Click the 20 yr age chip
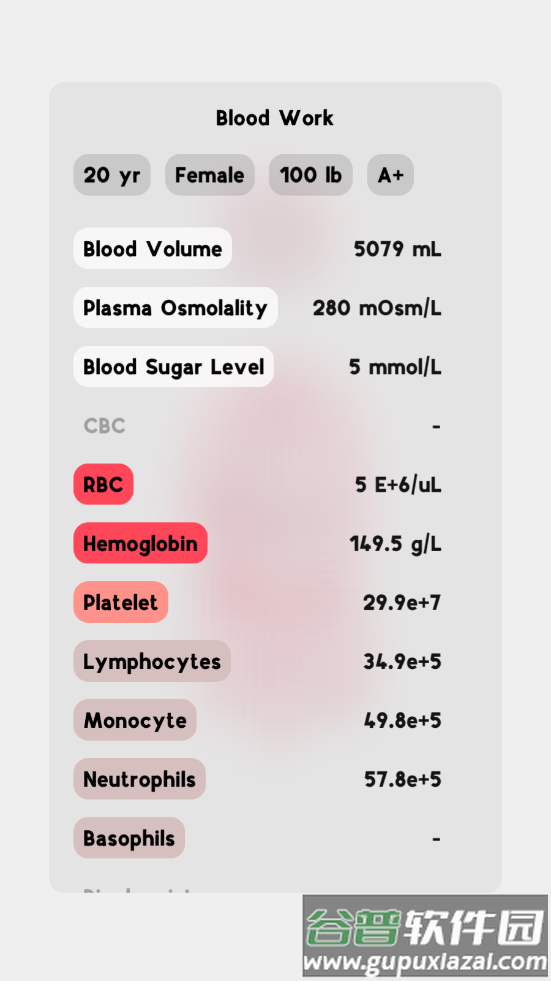Viewport: 551px width, 981px height. coord(112,175)
